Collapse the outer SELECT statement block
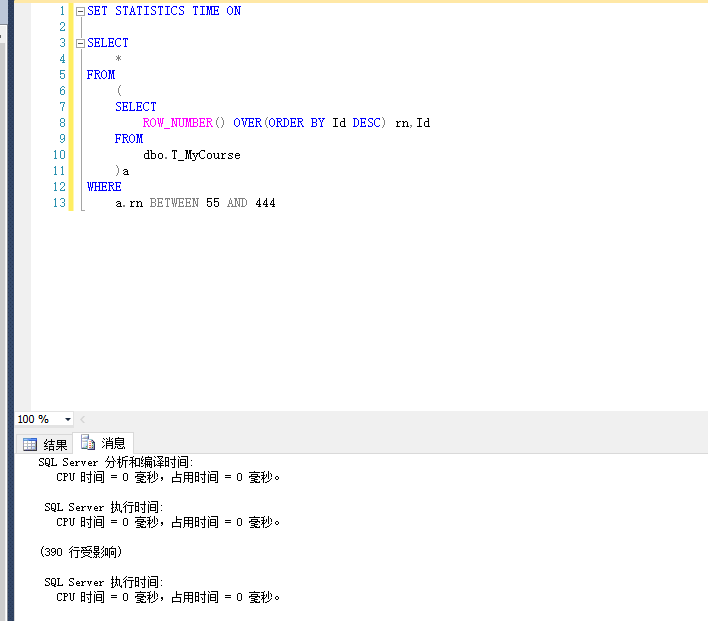The image size is (708, 621). coord(80,43)
